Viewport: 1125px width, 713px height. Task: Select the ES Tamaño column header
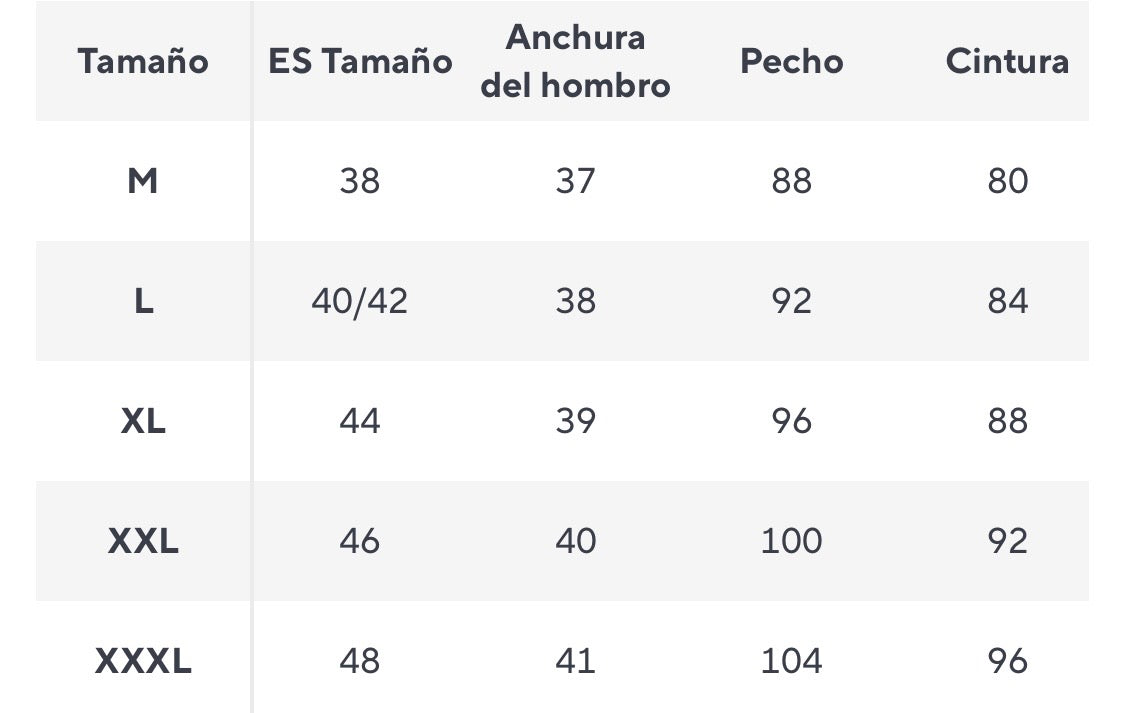[359, 62]
